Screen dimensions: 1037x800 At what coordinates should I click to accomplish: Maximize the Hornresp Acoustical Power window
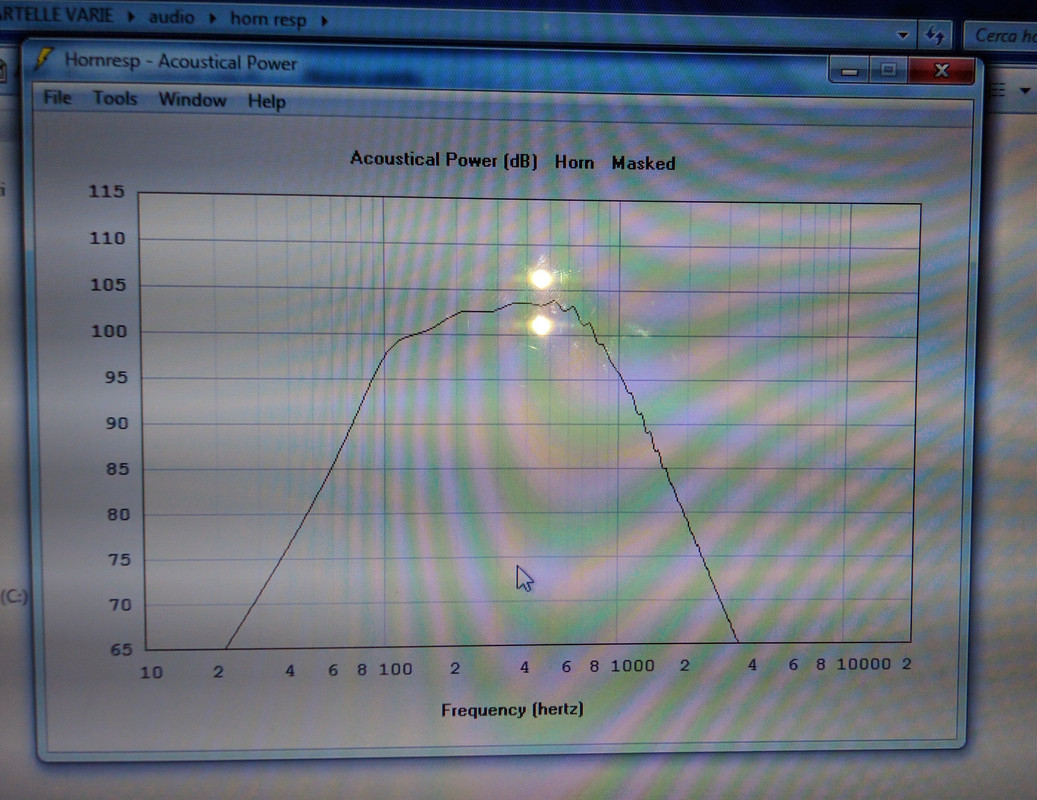click(888, 69)
